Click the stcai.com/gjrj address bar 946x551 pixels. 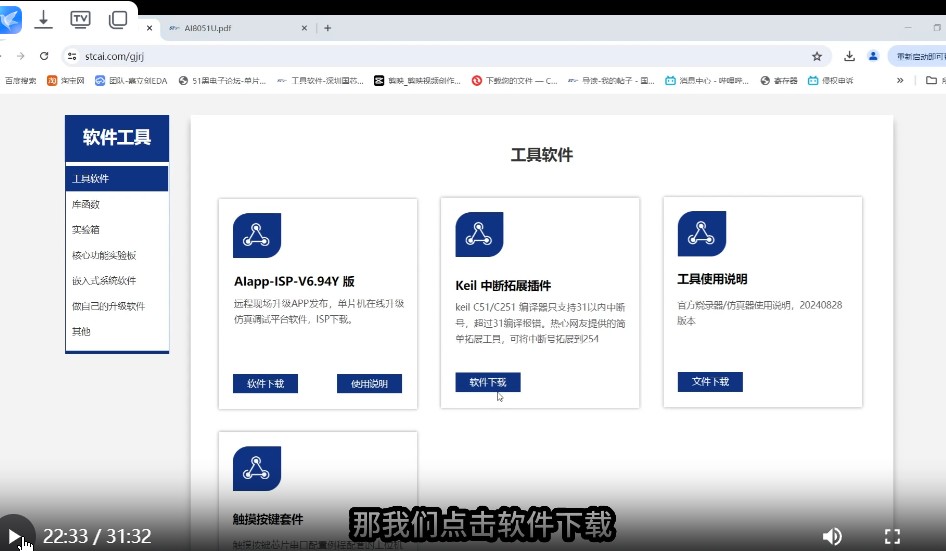[446, 56]
